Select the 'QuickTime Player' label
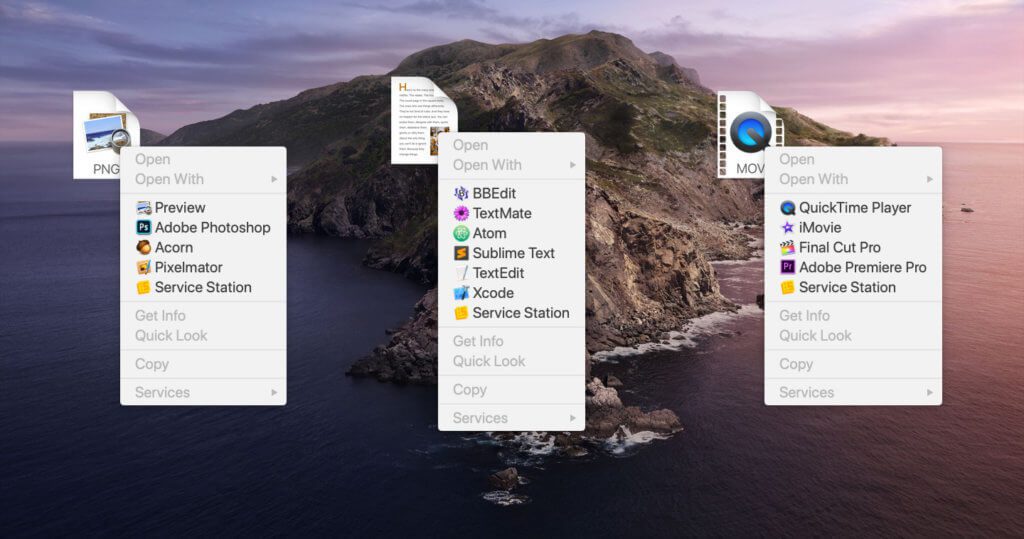The width and height of the screenshot is (1024, 539). (x=855, y=208)
